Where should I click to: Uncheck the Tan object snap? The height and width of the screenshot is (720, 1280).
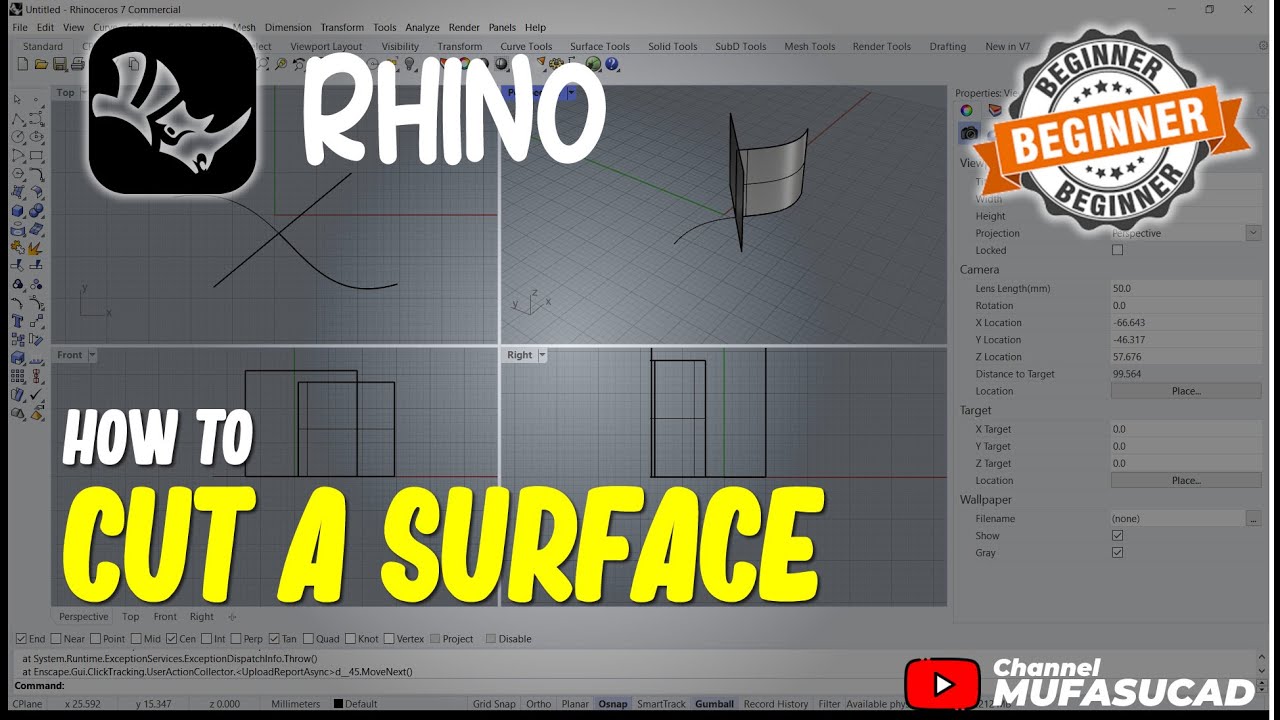pyautogui.click(x=274, y=639)
